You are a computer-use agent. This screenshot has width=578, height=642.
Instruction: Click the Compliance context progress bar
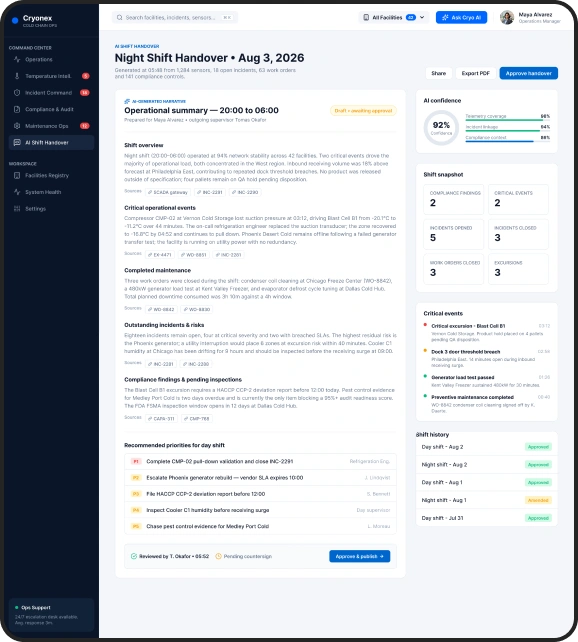[508, 141]
